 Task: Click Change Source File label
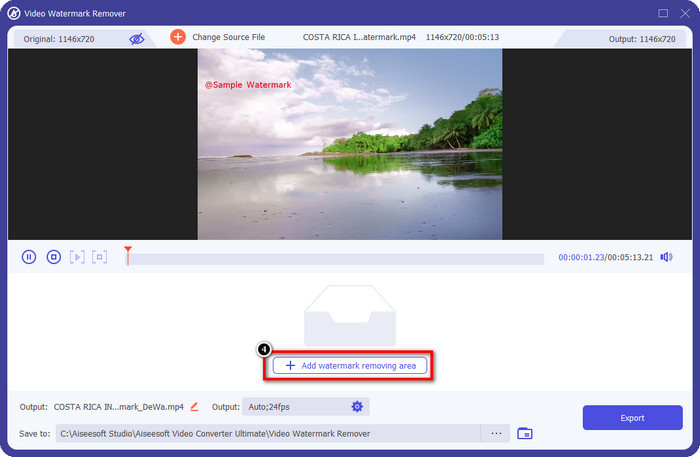[x=229, y=37]
